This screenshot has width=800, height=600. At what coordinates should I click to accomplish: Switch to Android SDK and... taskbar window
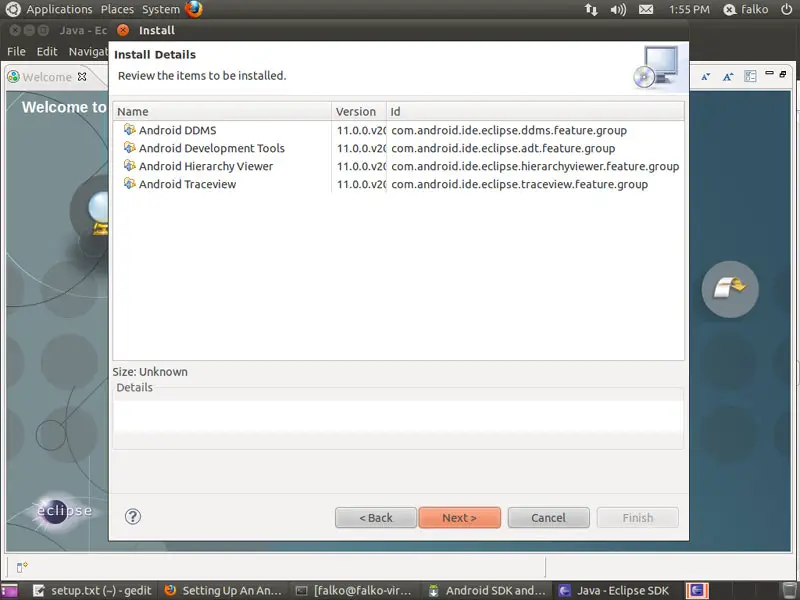point(486,590)
